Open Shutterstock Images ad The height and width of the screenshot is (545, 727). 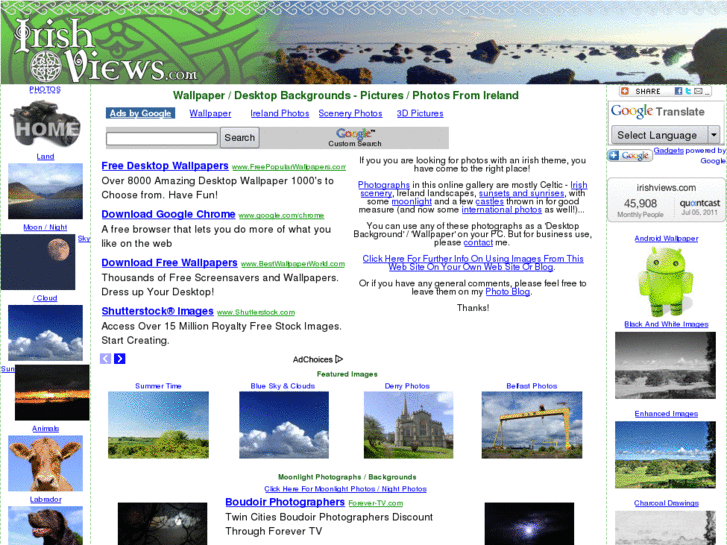point(157,311)
